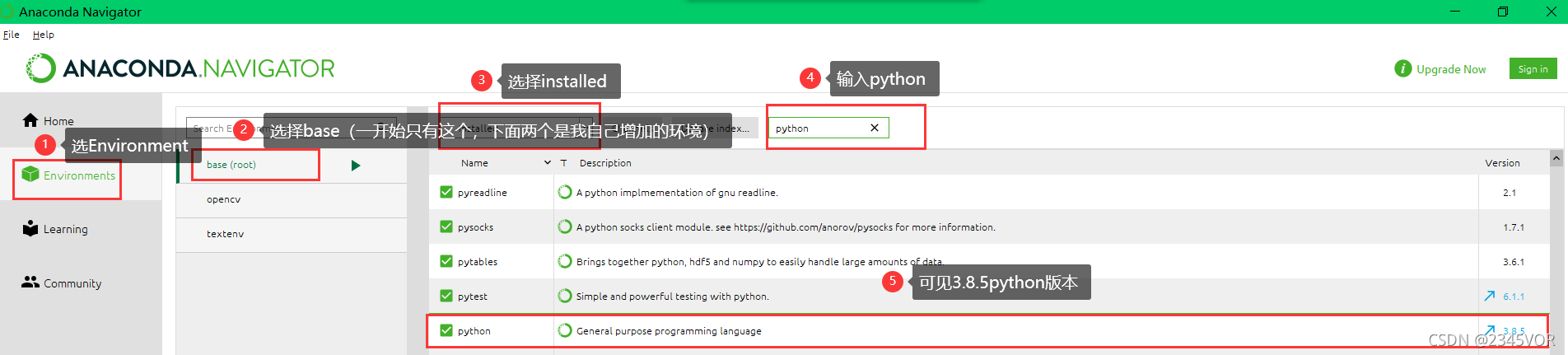Click the Anaconda Navigator logo
This screenshot has height=355, width=1568.
click(x=180, y=68)
